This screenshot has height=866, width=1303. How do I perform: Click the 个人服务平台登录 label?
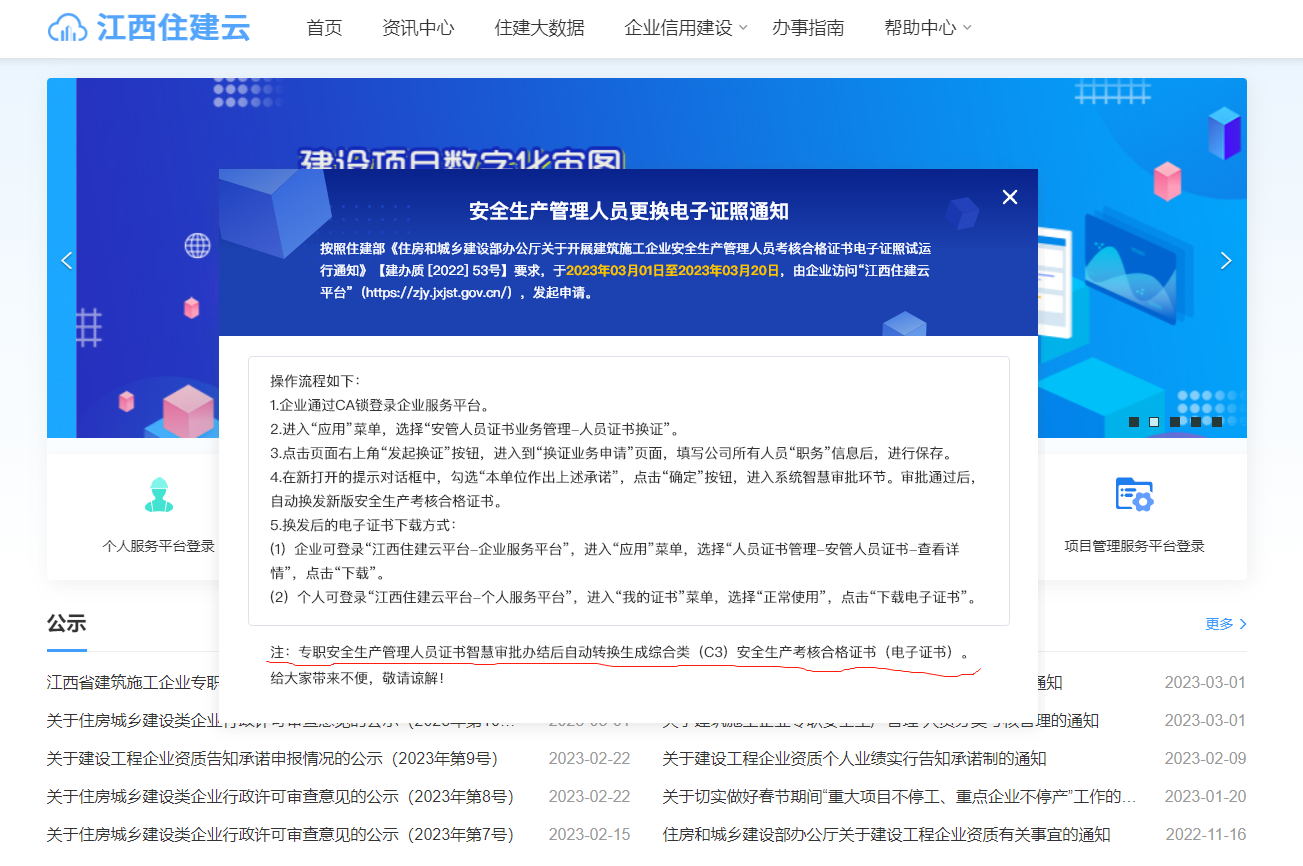(x=159, y=546)
